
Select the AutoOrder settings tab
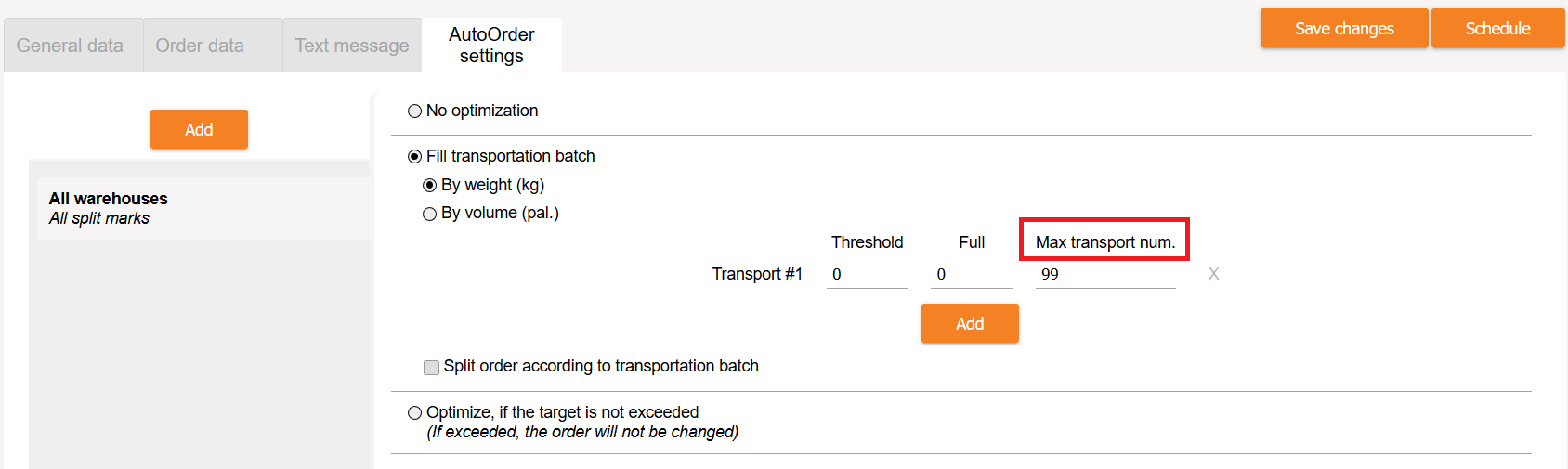point(491,46)
